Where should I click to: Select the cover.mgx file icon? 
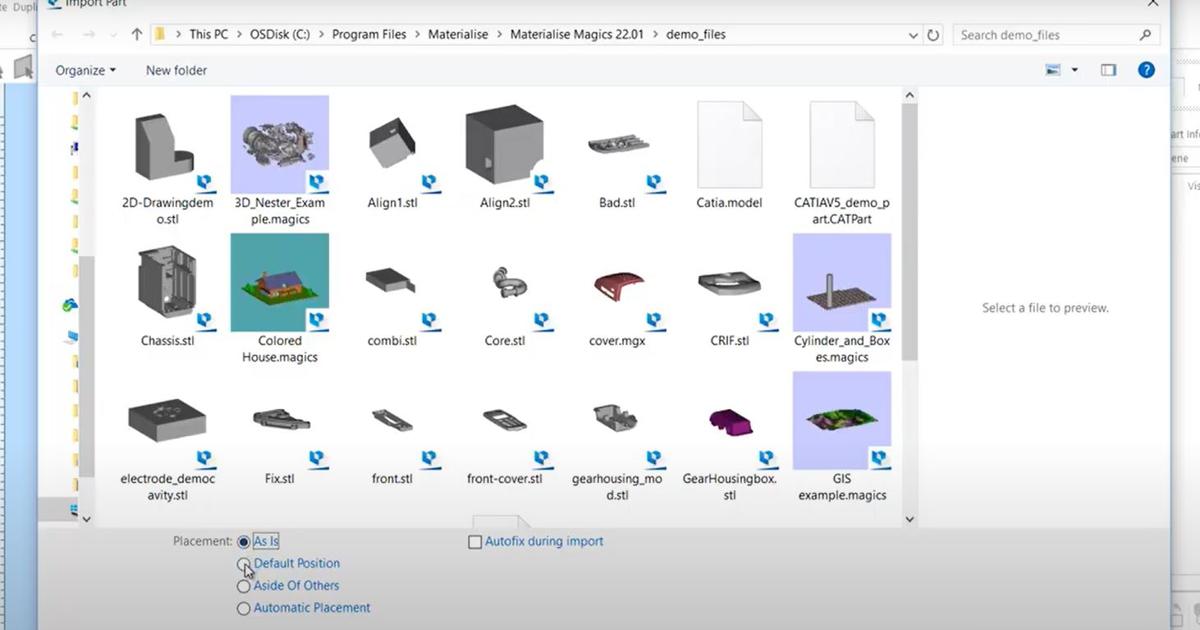(617, 285)
